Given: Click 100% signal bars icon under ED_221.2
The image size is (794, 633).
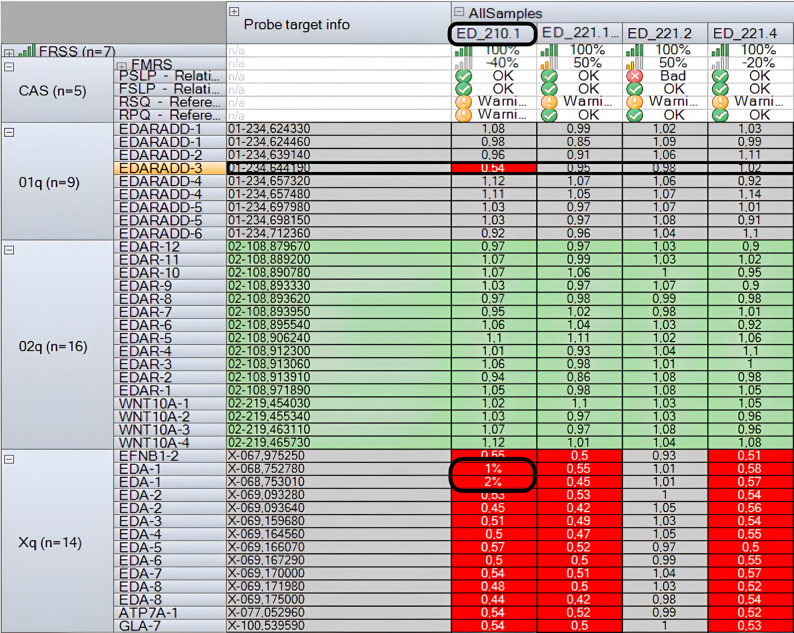Looking at the screenshot, I should point(636,50).
